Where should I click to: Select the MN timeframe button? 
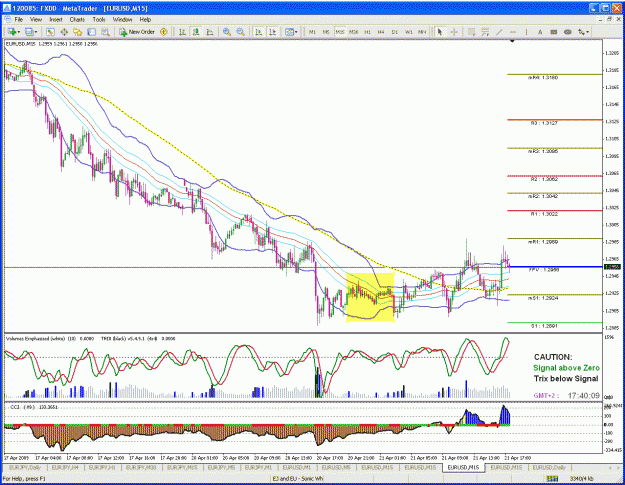pos(422,32)
